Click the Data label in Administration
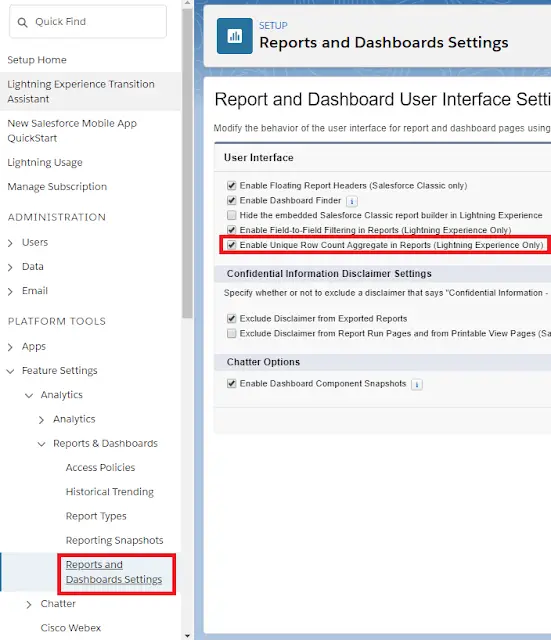 coord(33,267)
